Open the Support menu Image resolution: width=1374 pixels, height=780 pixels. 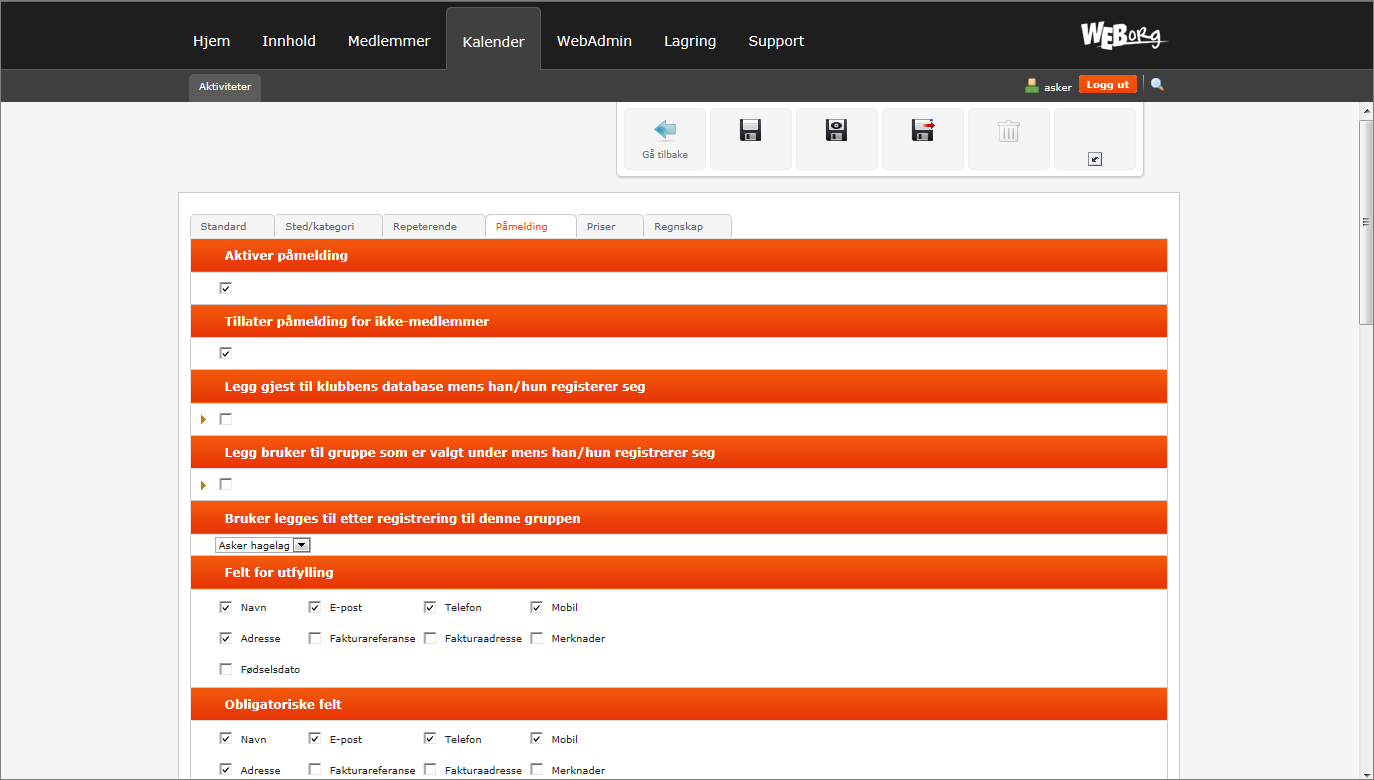click(776, 41)
